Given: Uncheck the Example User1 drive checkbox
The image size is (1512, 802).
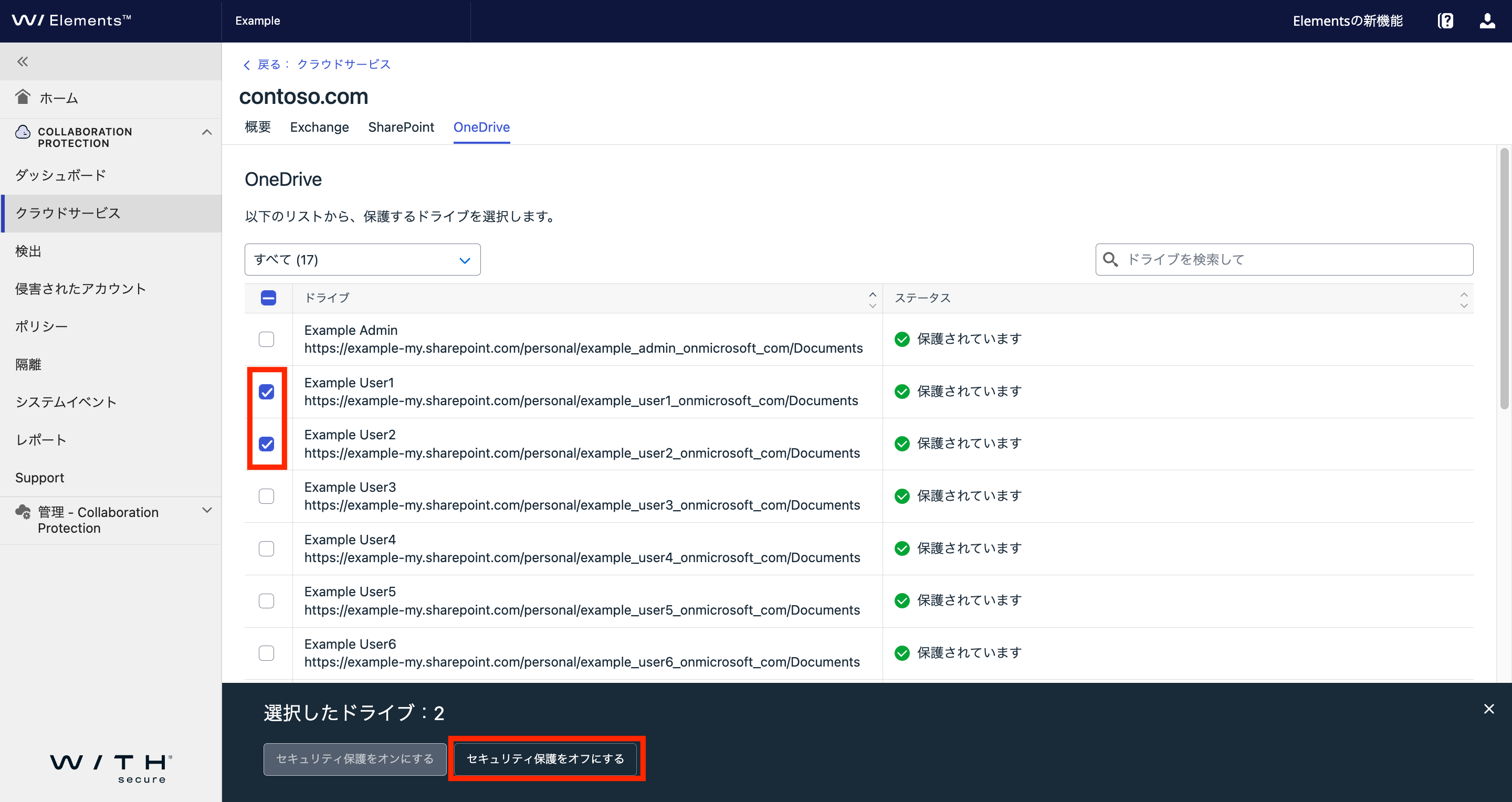Looking at the screenshot, I should (267, 392).
